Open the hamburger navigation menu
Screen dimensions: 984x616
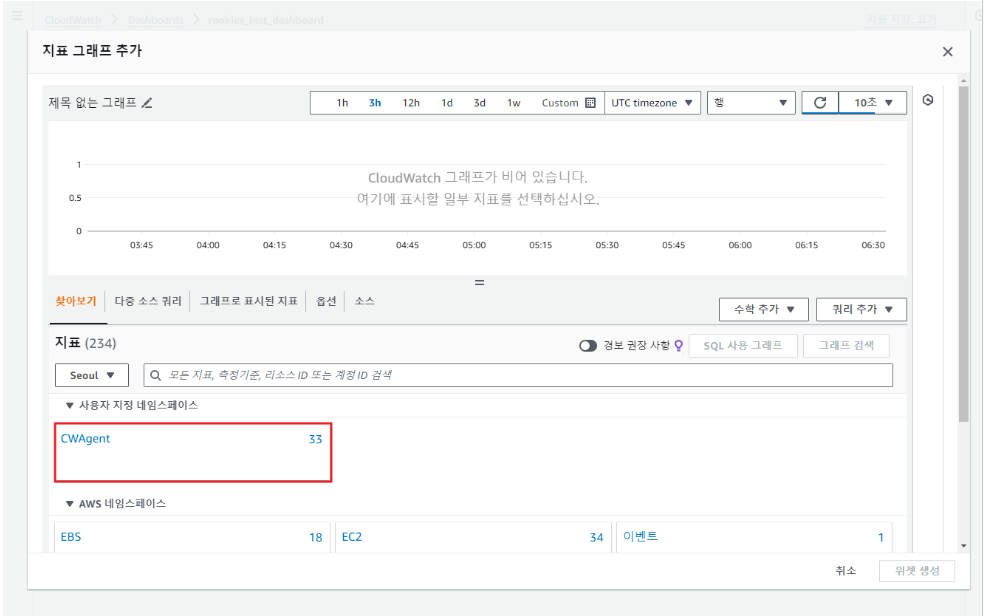point(18,16)
